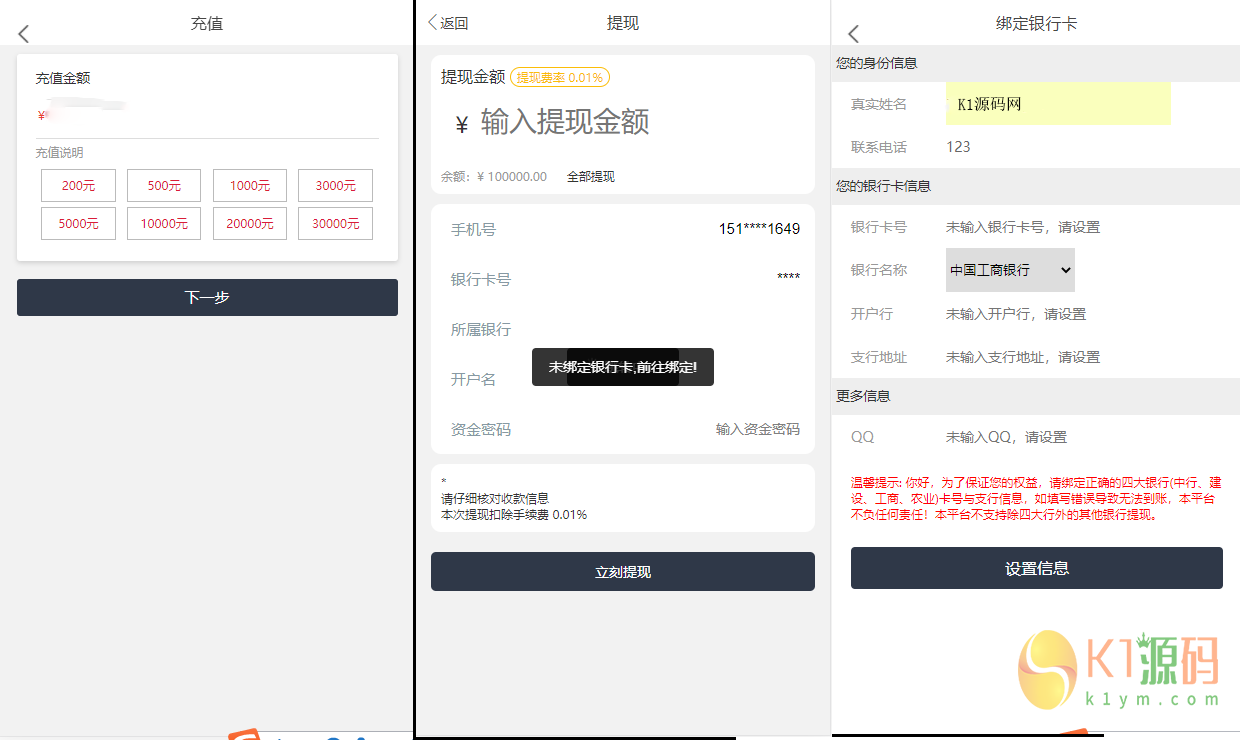Choose the 3000元 recharge option

coord(335,185)
